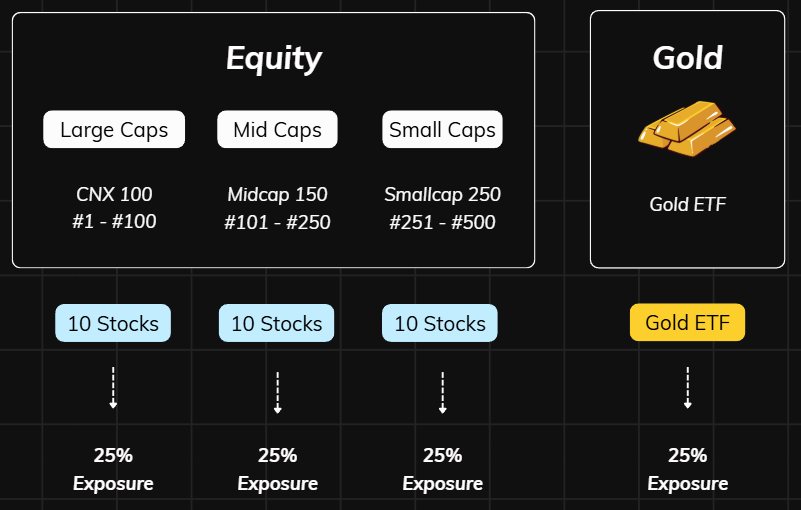Click the dashed arrow below Small Caps stocks

coord(442,392)
